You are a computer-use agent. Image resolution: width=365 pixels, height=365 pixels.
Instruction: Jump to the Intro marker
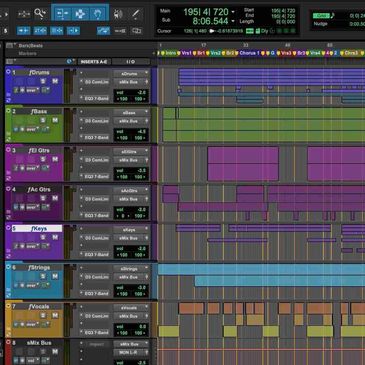tap(169, 53)
